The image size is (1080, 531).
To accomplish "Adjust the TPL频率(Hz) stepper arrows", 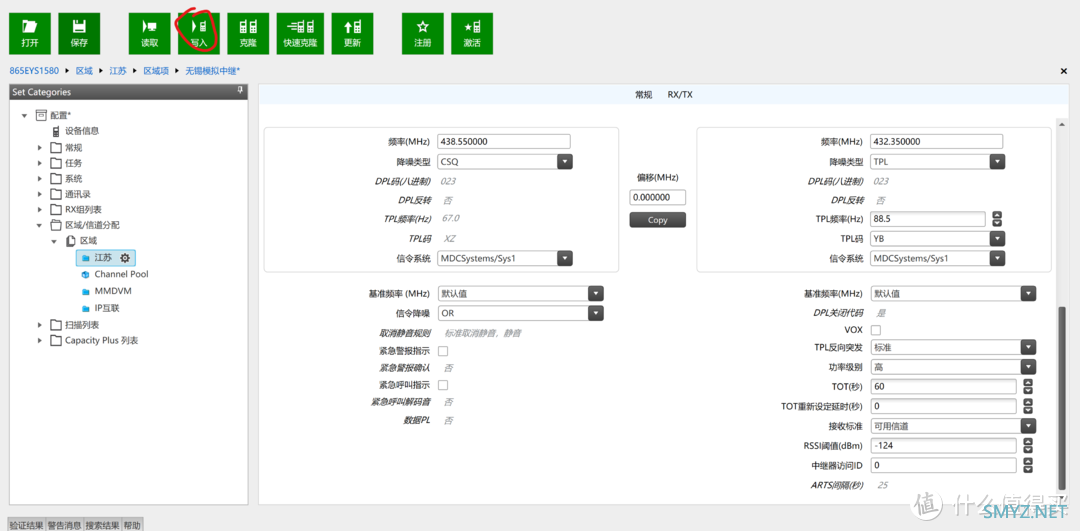I will tap(997, 219).
